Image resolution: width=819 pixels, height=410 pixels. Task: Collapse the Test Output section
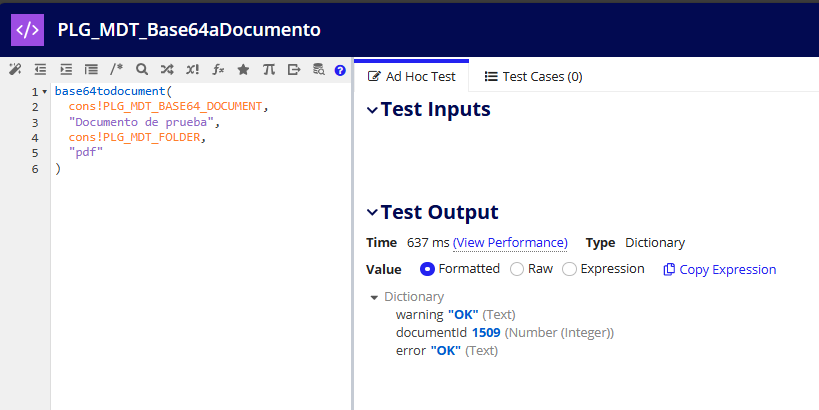[372, 212]
